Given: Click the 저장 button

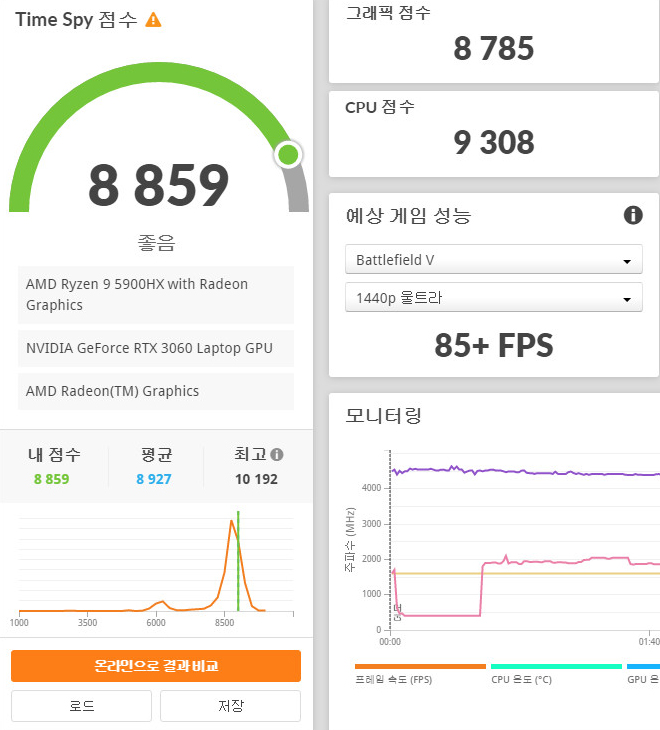Looking at the screenshot, I should pyautogui.click(x=230, y=706).
